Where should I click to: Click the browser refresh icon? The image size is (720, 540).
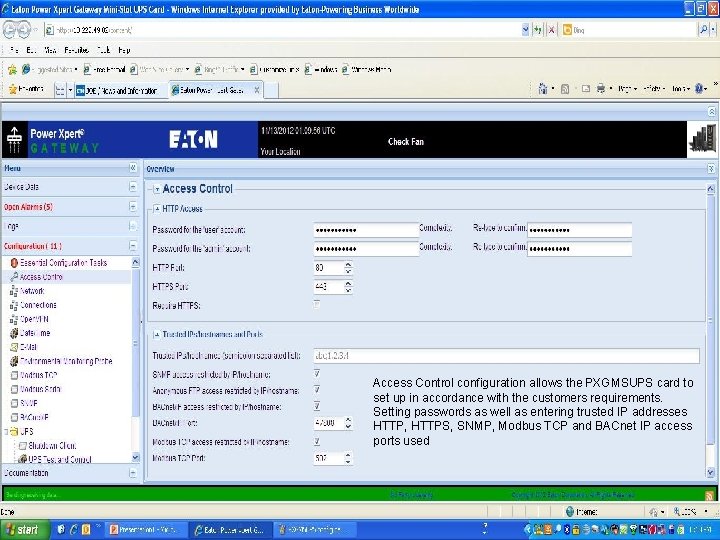click(538, 30)
